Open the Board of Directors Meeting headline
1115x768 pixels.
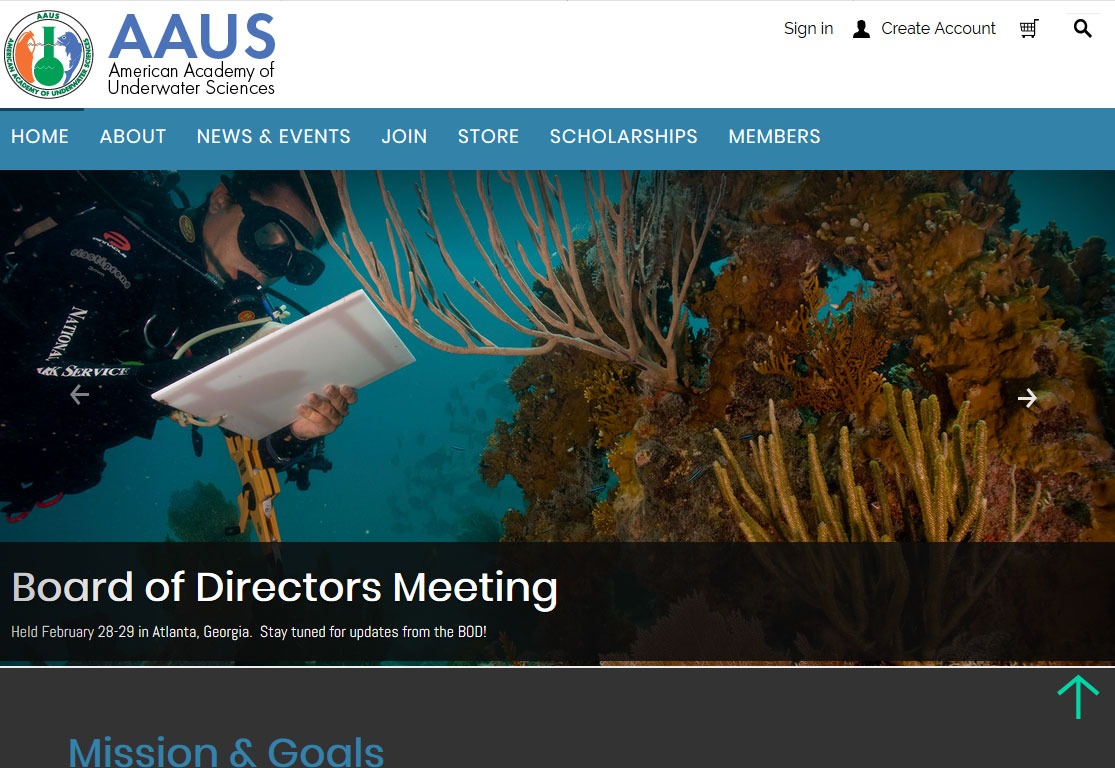(x=284, y=588)
